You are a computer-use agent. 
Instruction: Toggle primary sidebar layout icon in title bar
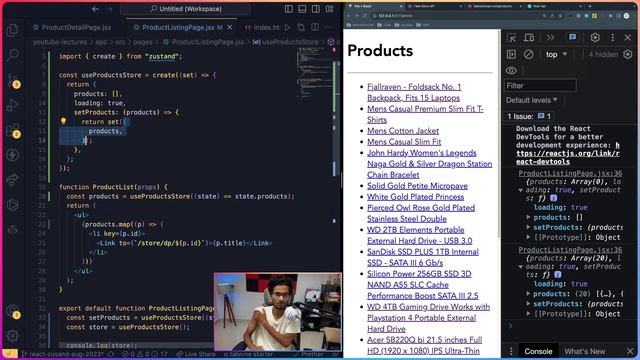pos(289,9)
